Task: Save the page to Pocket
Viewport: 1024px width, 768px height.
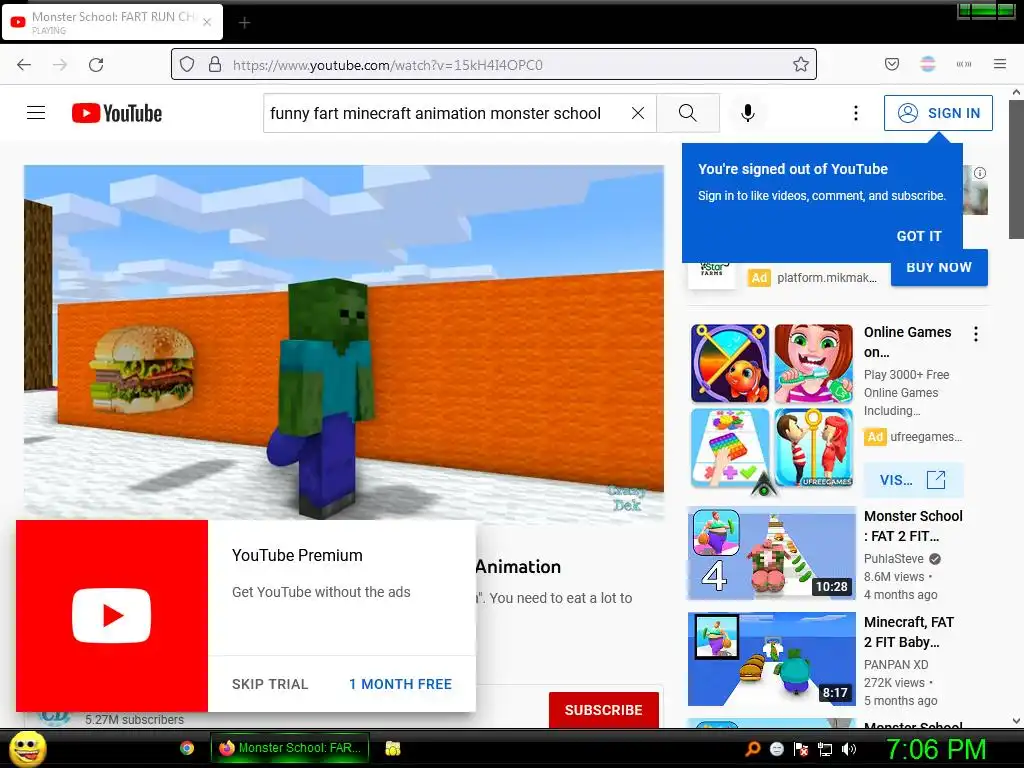Action: [x=892, y=64]
